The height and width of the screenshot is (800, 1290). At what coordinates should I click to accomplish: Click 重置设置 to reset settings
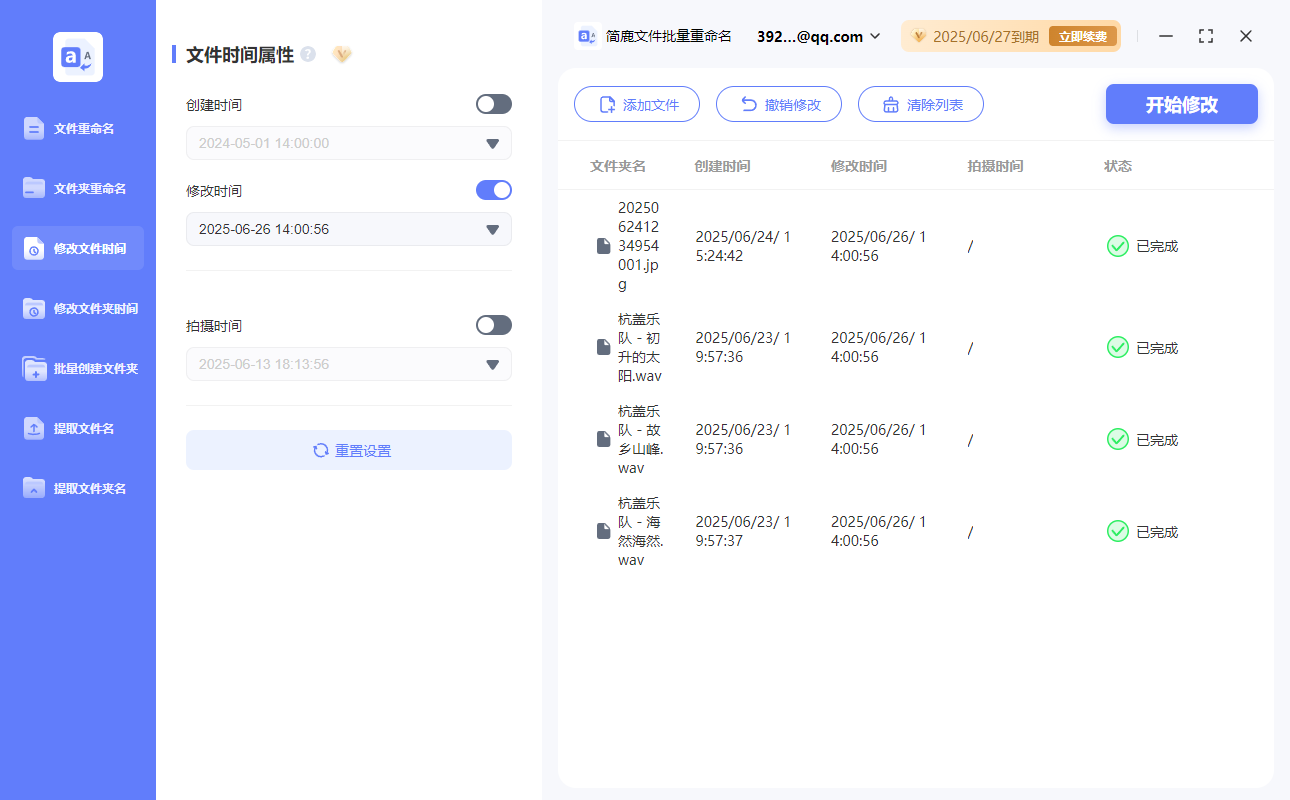click(348, 450)
